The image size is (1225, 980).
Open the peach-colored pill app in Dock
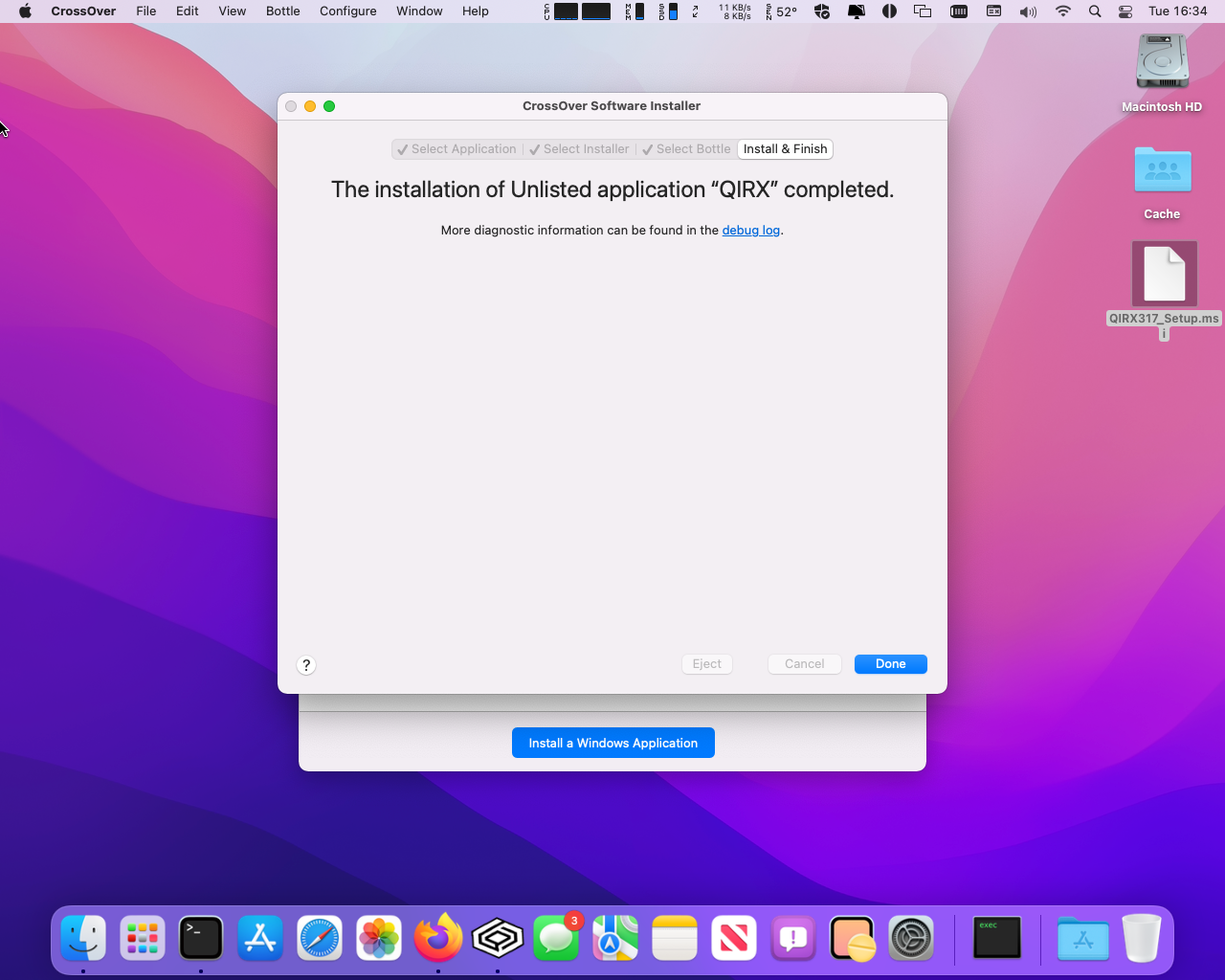coord(853,938)
